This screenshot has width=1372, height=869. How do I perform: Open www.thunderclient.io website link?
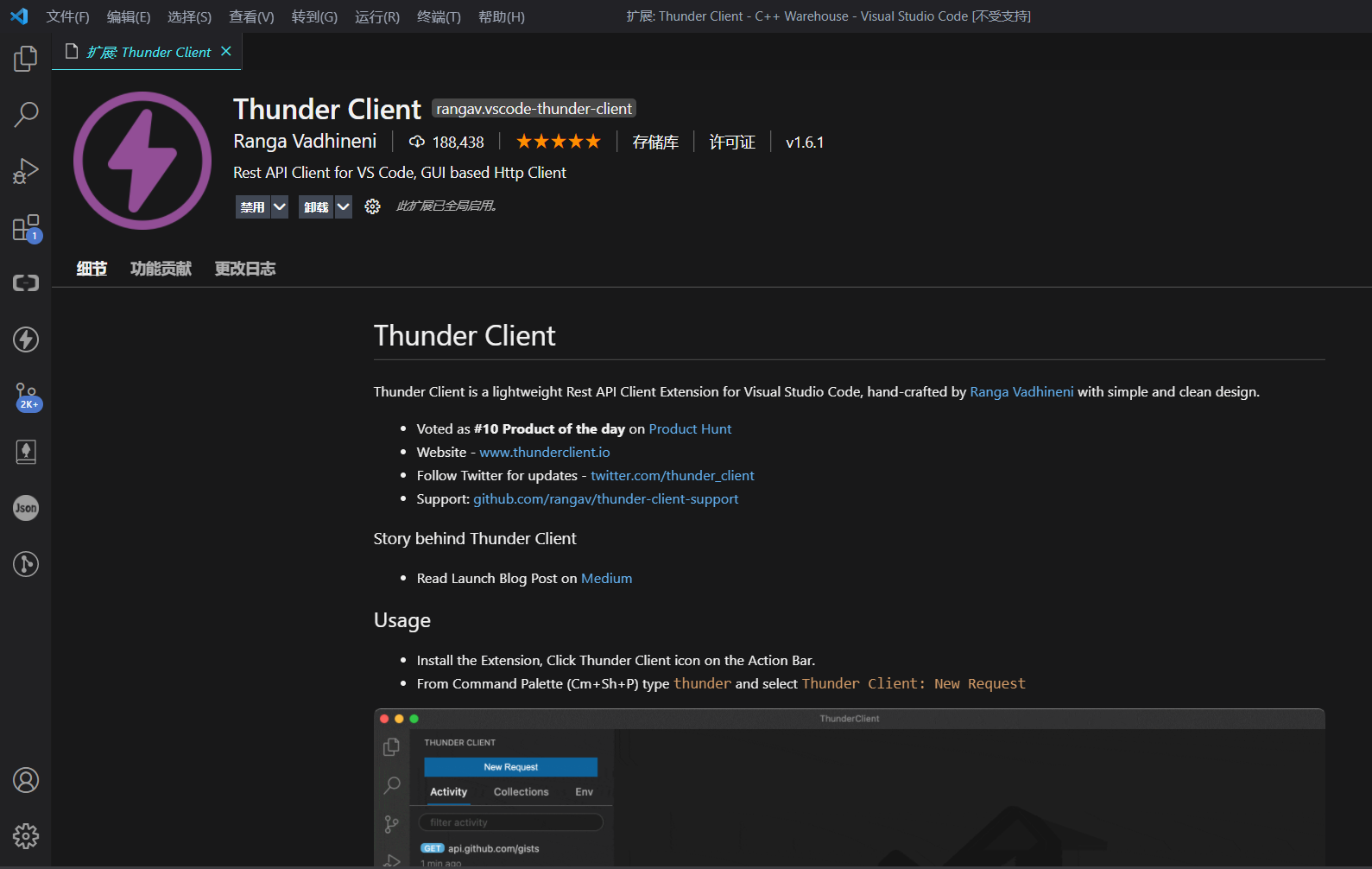click(x=545, y=452)
